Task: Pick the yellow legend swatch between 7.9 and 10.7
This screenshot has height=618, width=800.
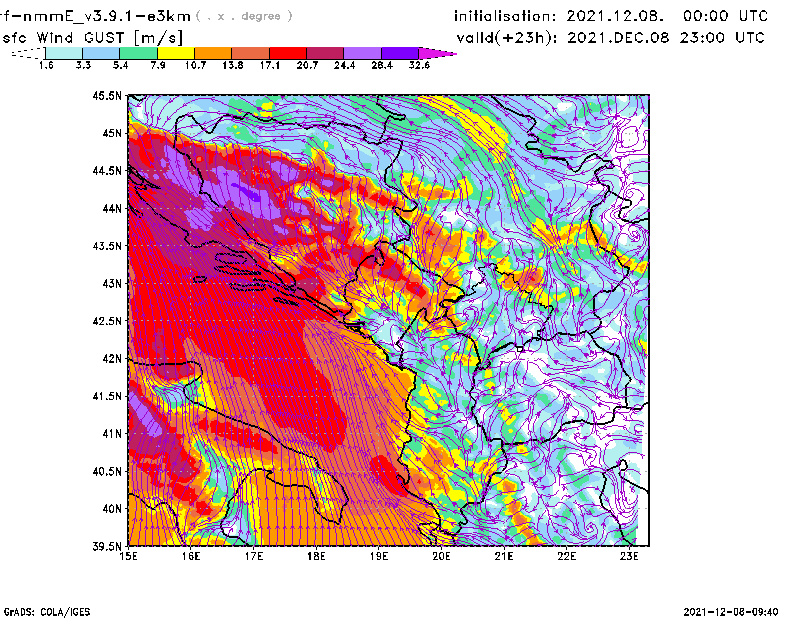Action: 176,53
